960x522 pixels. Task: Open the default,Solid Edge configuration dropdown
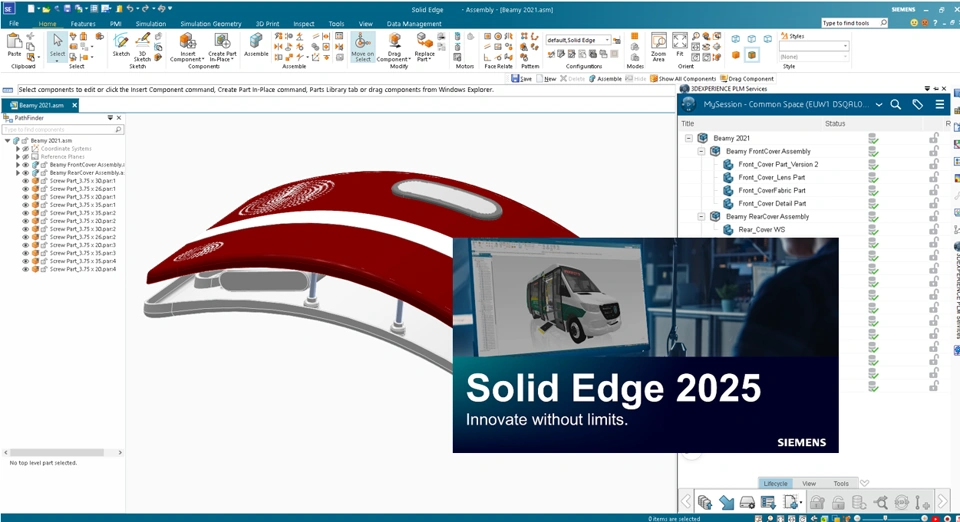tap(607, 40)
